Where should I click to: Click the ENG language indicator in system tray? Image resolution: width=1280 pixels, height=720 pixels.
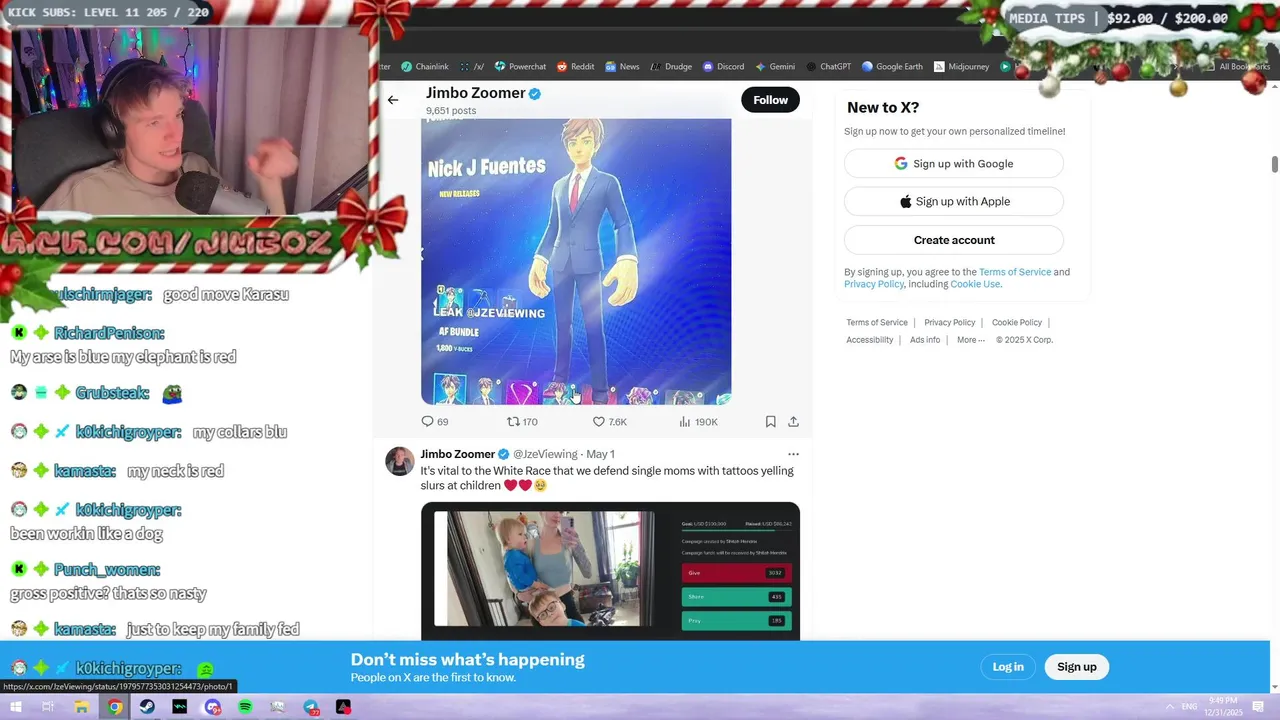tap(1189, 707)
